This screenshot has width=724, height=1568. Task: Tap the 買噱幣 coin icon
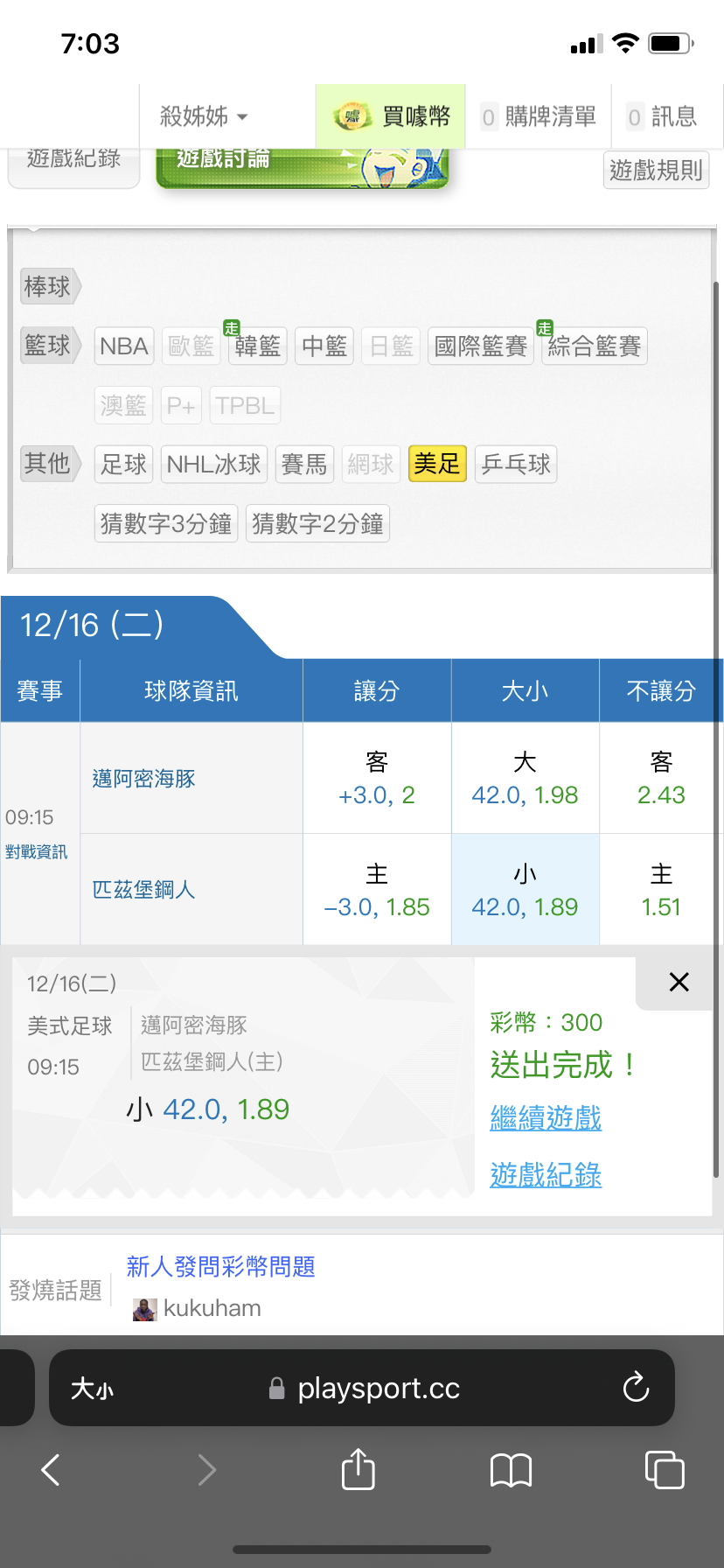(x=352, y=116)
